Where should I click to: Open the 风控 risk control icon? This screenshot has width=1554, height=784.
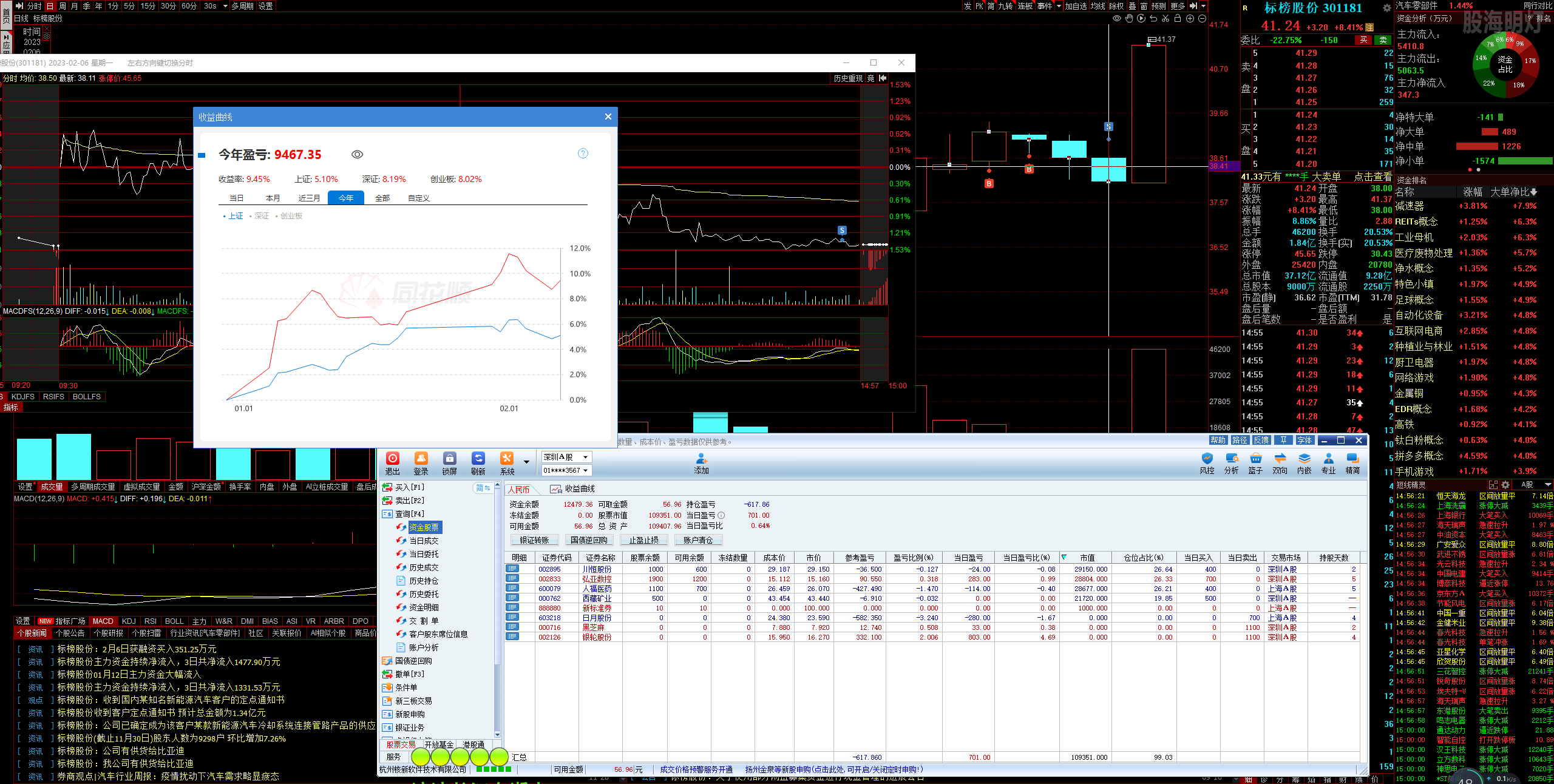[1207, 464]
